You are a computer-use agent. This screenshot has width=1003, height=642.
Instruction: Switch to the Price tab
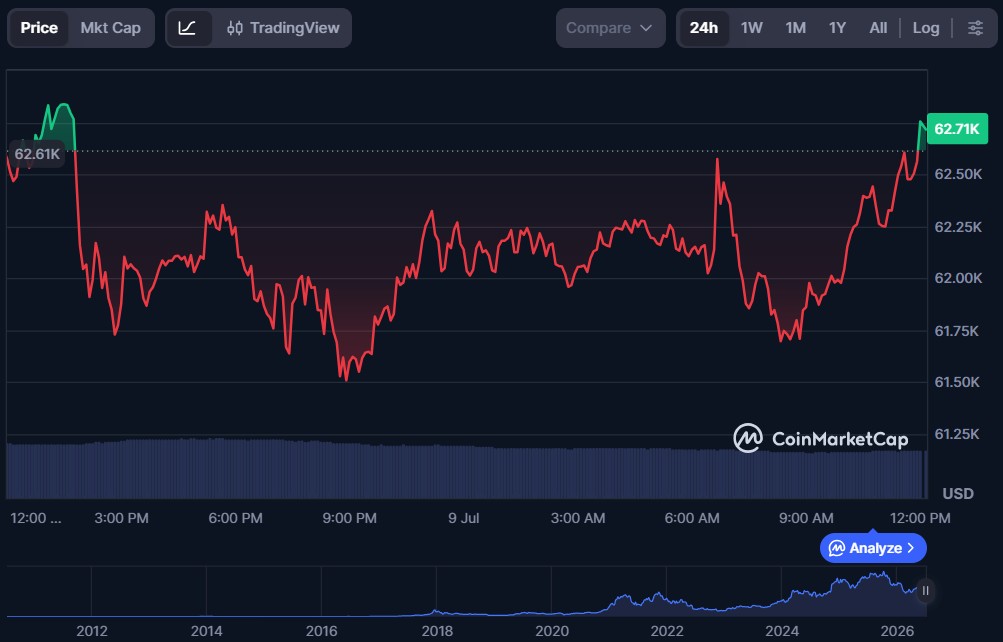(38, 28)
